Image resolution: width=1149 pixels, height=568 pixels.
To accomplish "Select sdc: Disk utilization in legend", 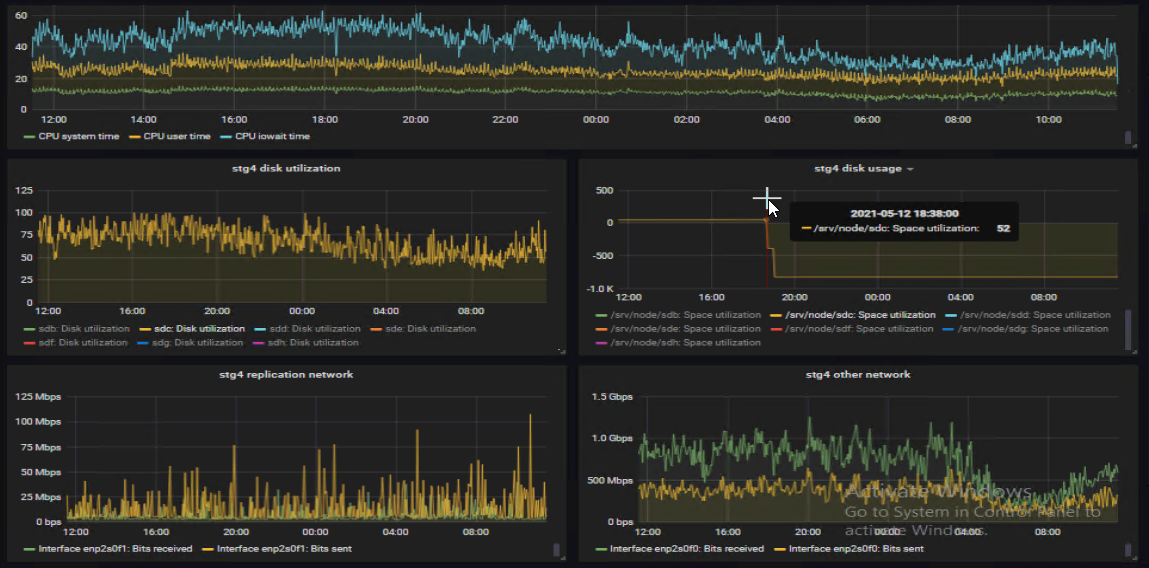I will click(200, 328).
